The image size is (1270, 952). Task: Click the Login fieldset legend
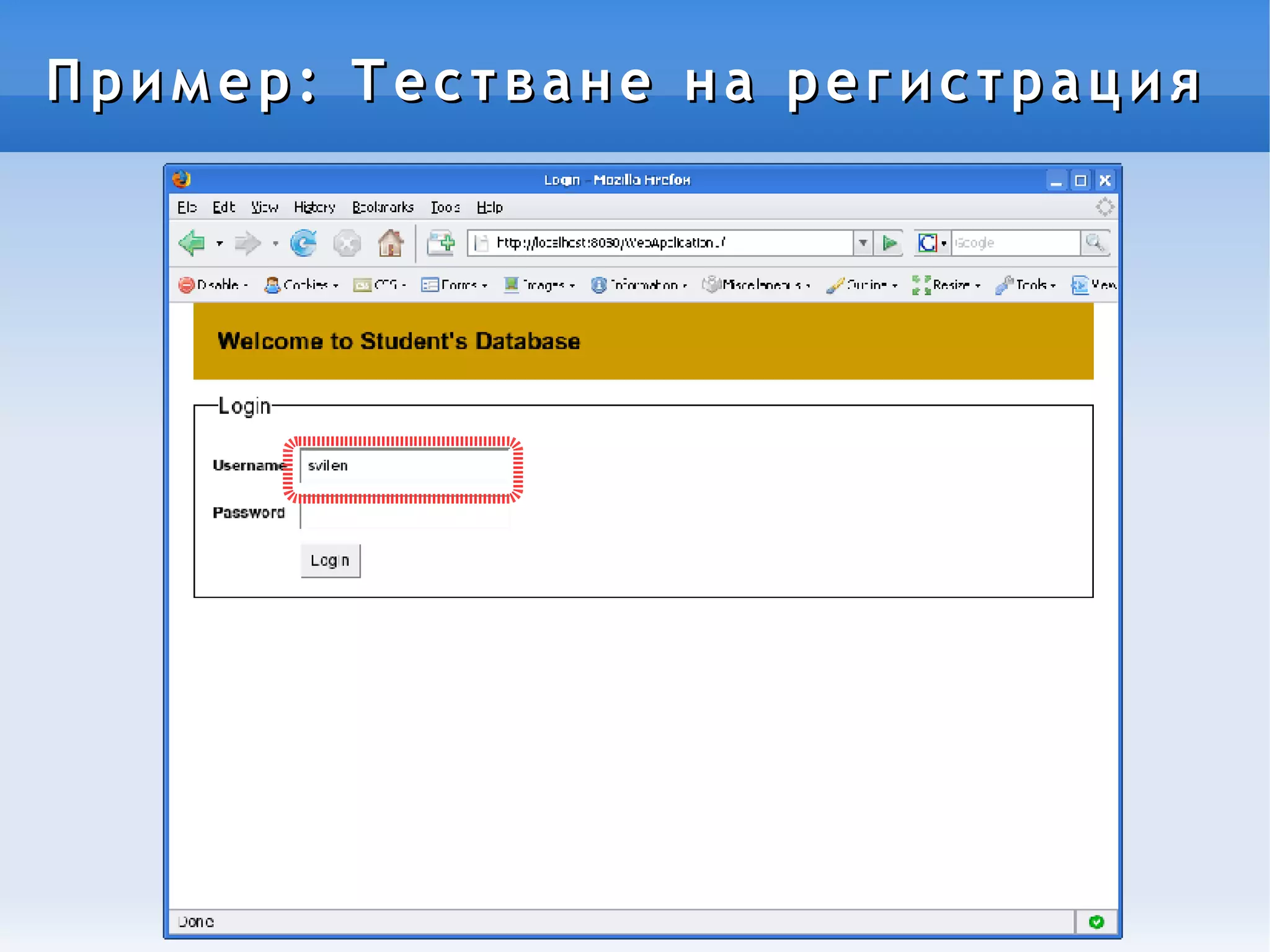pyautogui.click(x=244, y=406)
